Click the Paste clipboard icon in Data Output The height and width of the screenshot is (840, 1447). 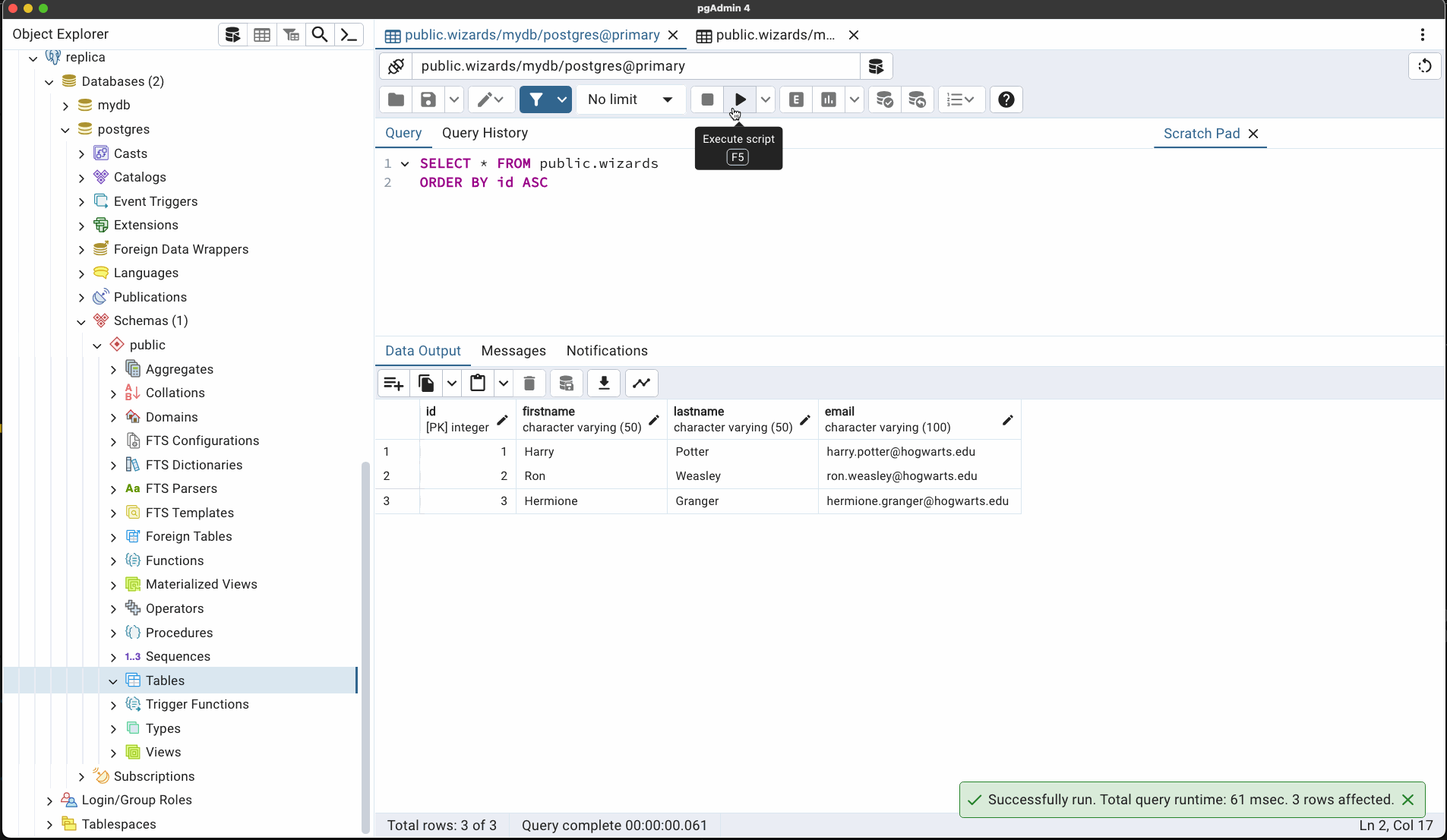(478, 384)
